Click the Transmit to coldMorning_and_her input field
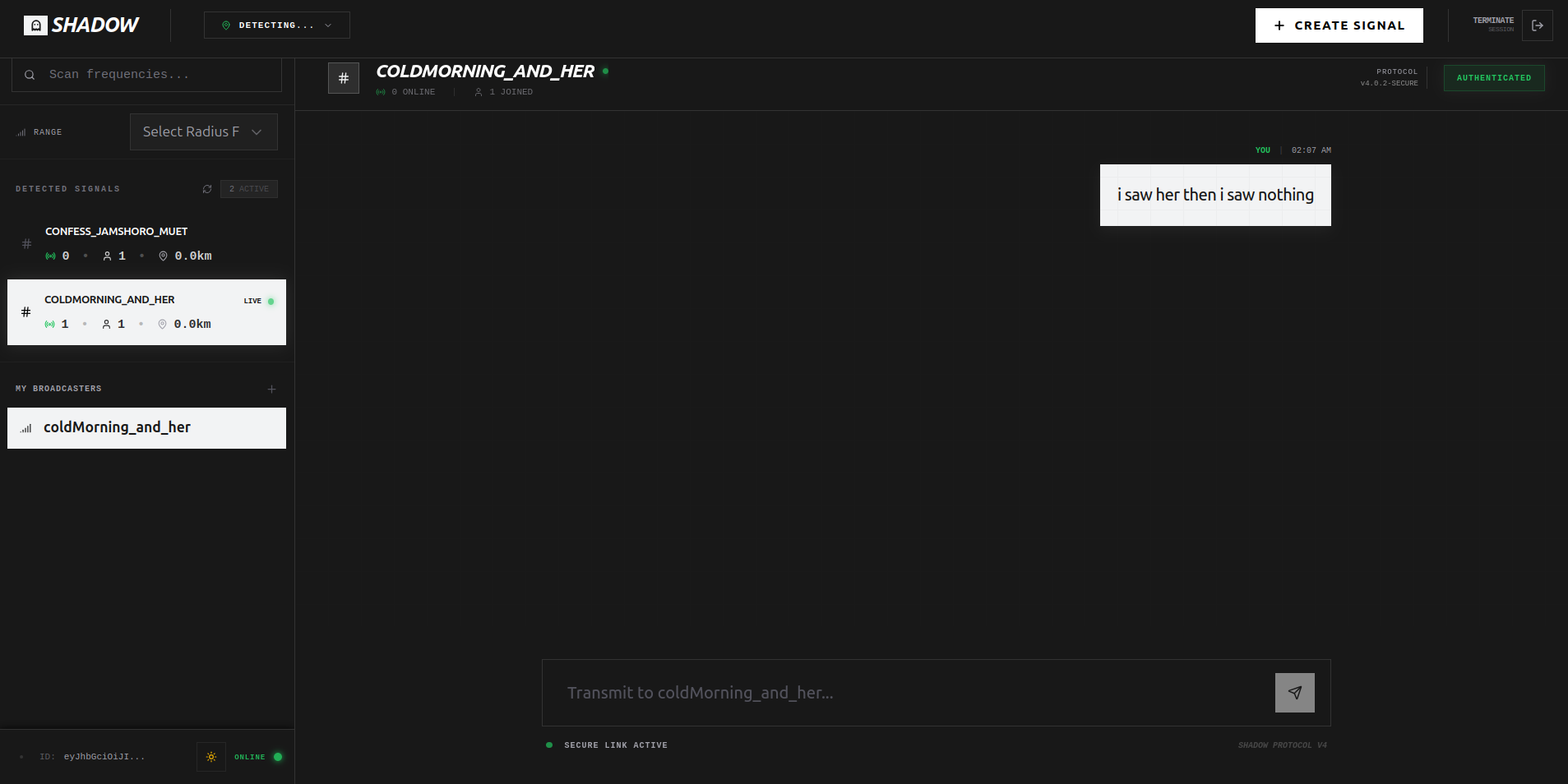1568x784 pixels. (x=904, y=693)
